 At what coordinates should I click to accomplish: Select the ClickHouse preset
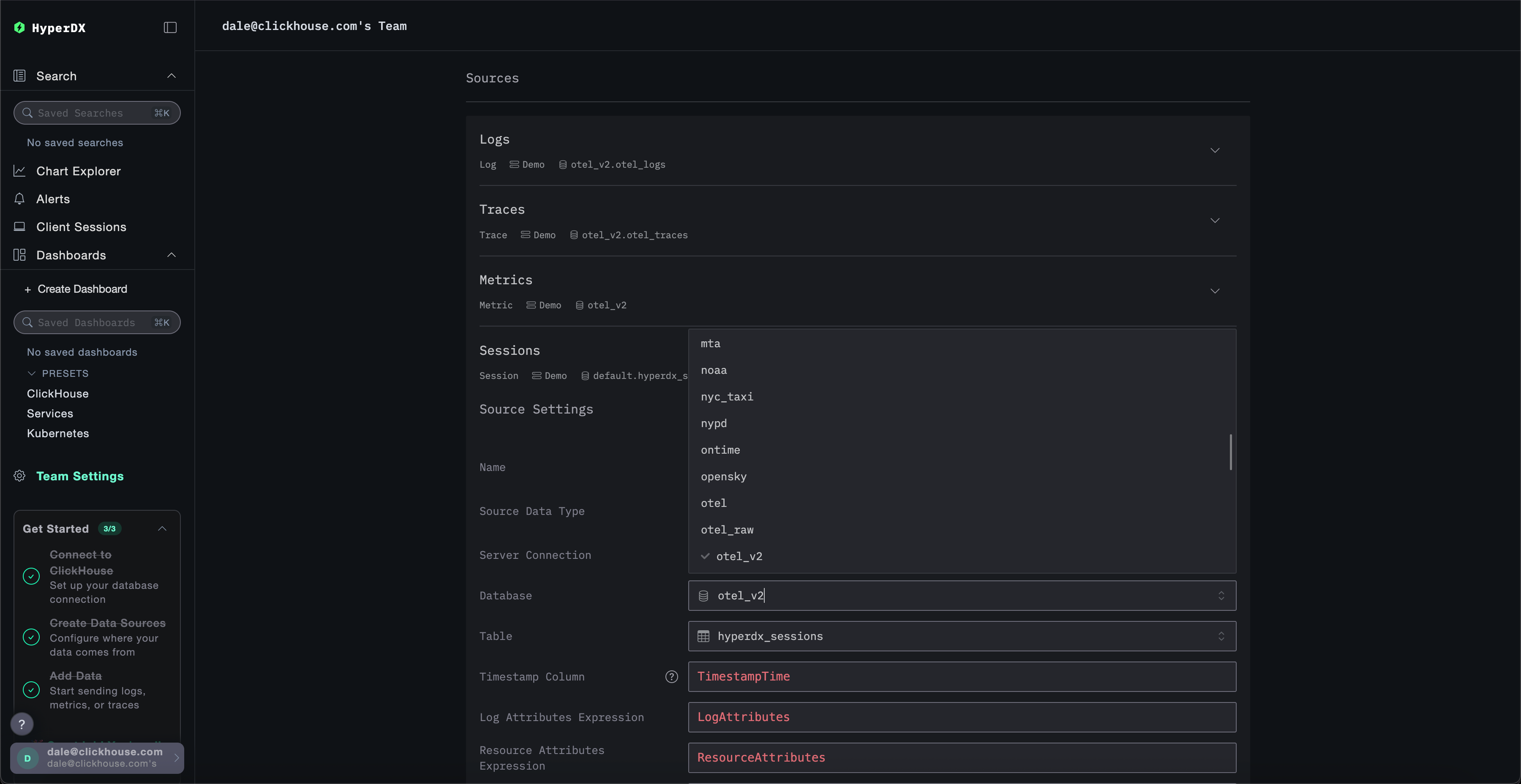point(57,393)
